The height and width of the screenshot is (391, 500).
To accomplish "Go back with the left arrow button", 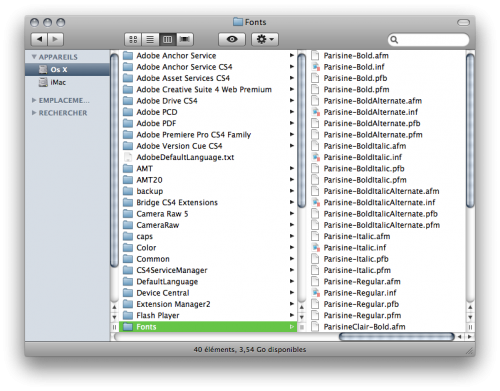I will coord(39,39).
